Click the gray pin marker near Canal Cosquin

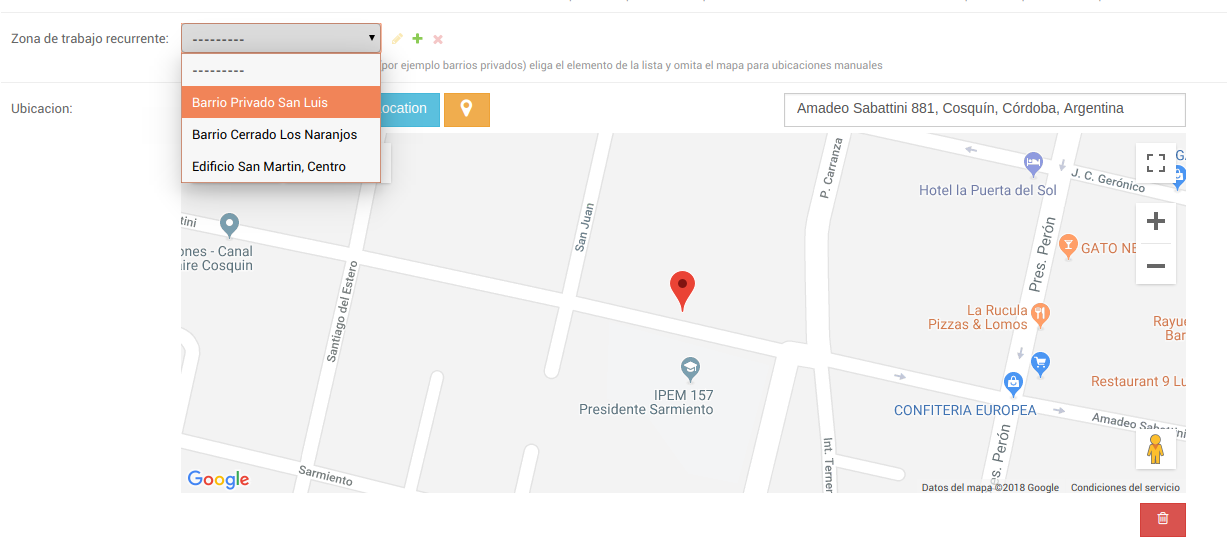point(229,225)
